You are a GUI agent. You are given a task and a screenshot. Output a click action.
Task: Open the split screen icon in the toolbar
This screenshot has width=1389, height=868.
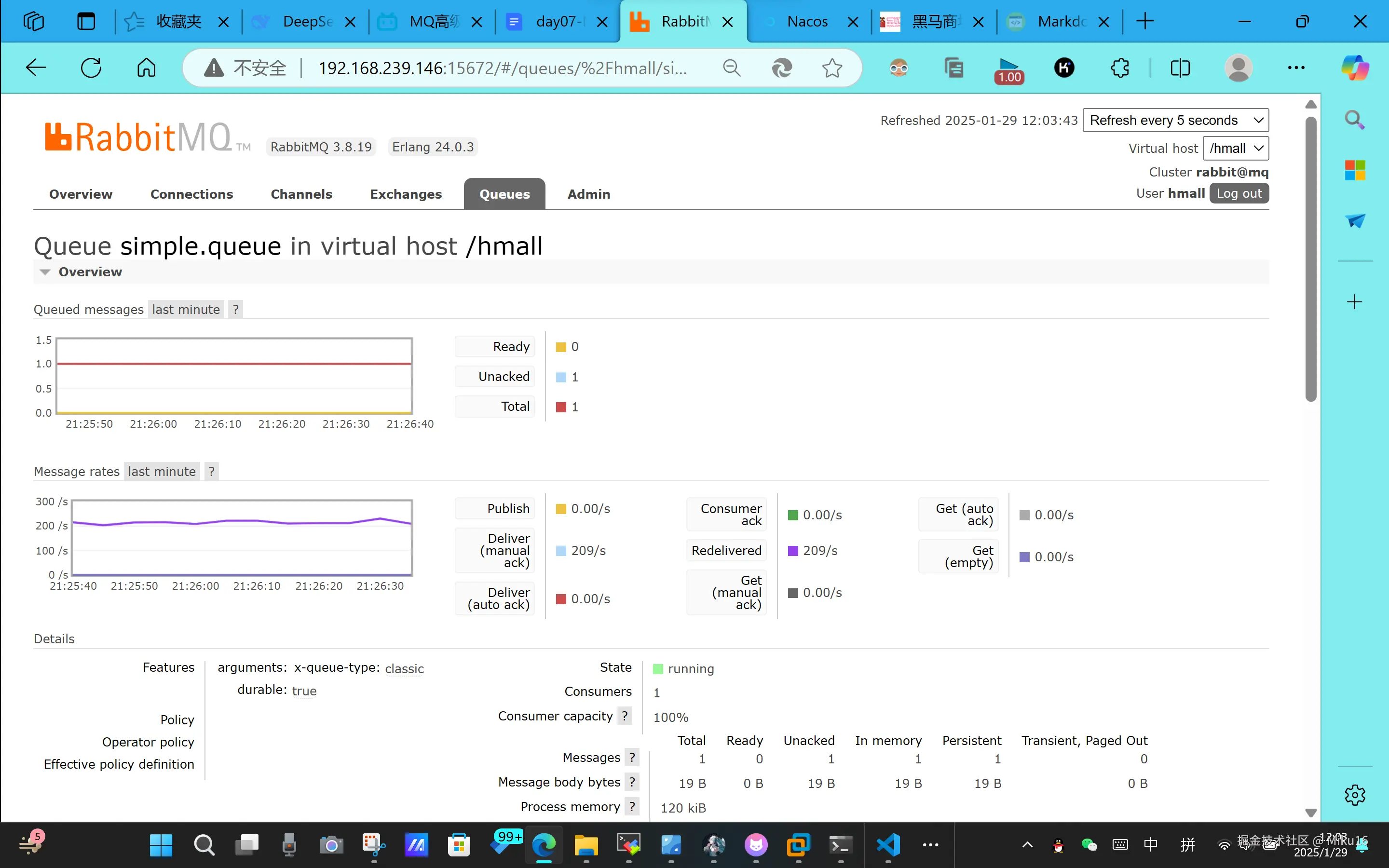(x=1180, y=68)
